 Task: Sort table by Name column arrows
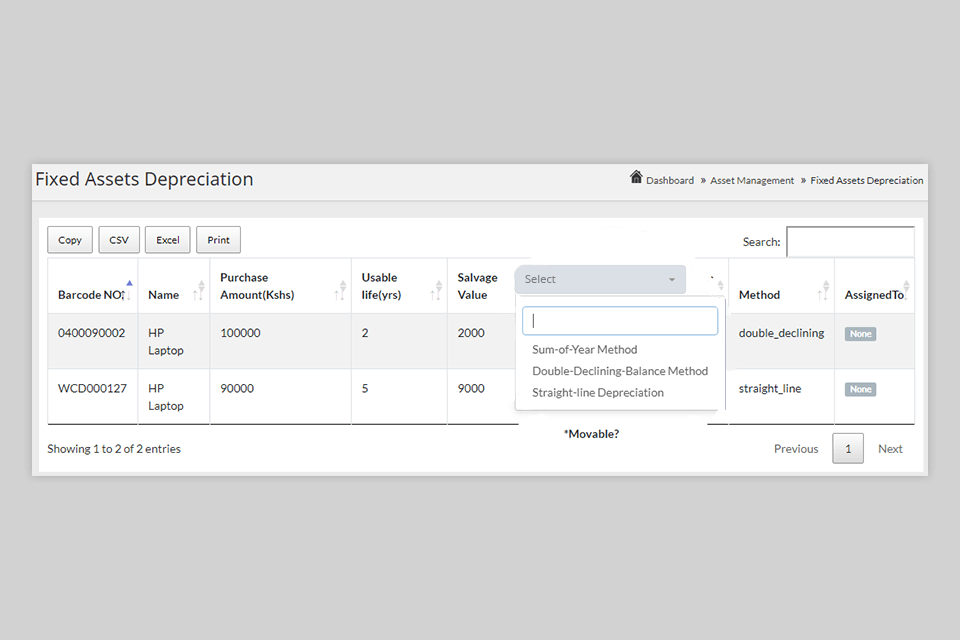coord(200,290)
